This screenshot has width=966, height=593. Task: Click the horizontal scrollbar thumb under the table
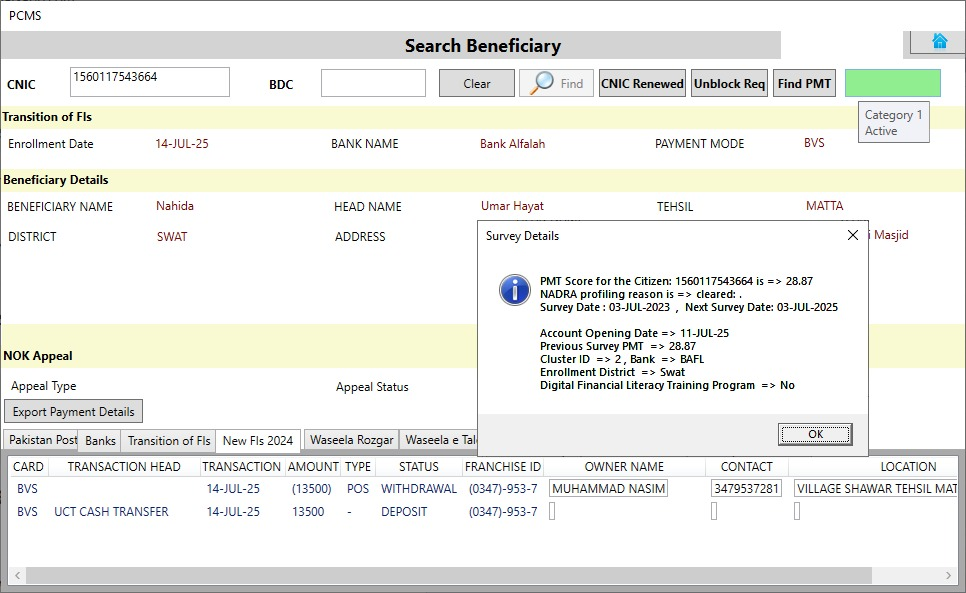(x=449, y=575)
